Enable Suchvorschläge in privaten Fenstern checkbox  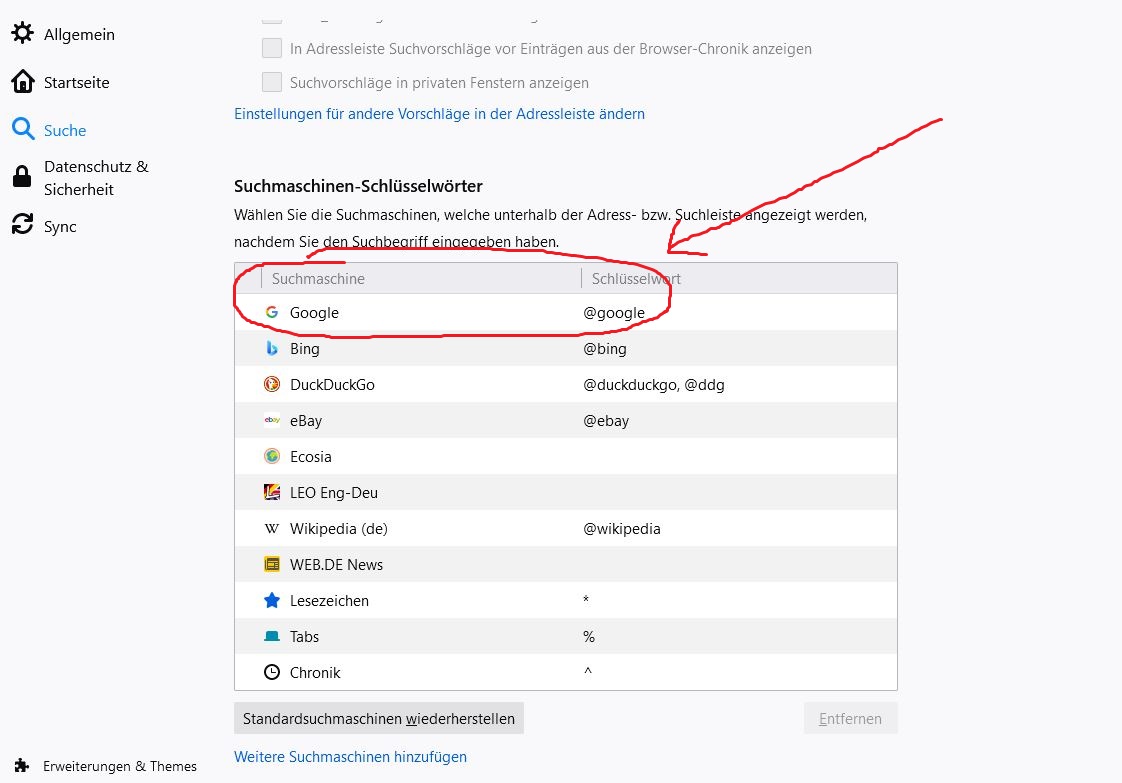coord(272,82)
